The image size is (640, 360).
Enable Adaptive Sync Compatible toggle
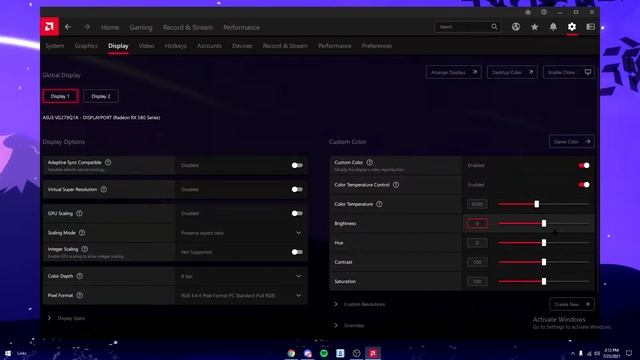point(297,165)
